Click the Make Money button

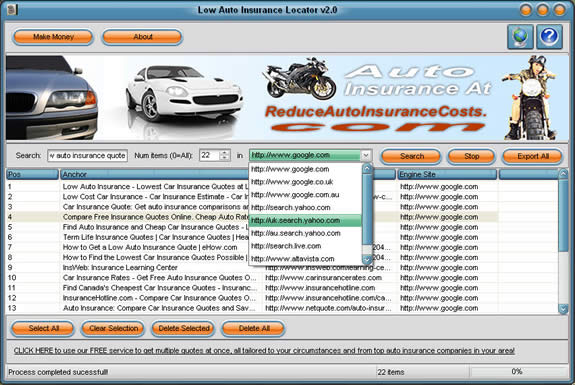[x=53, y=37]
